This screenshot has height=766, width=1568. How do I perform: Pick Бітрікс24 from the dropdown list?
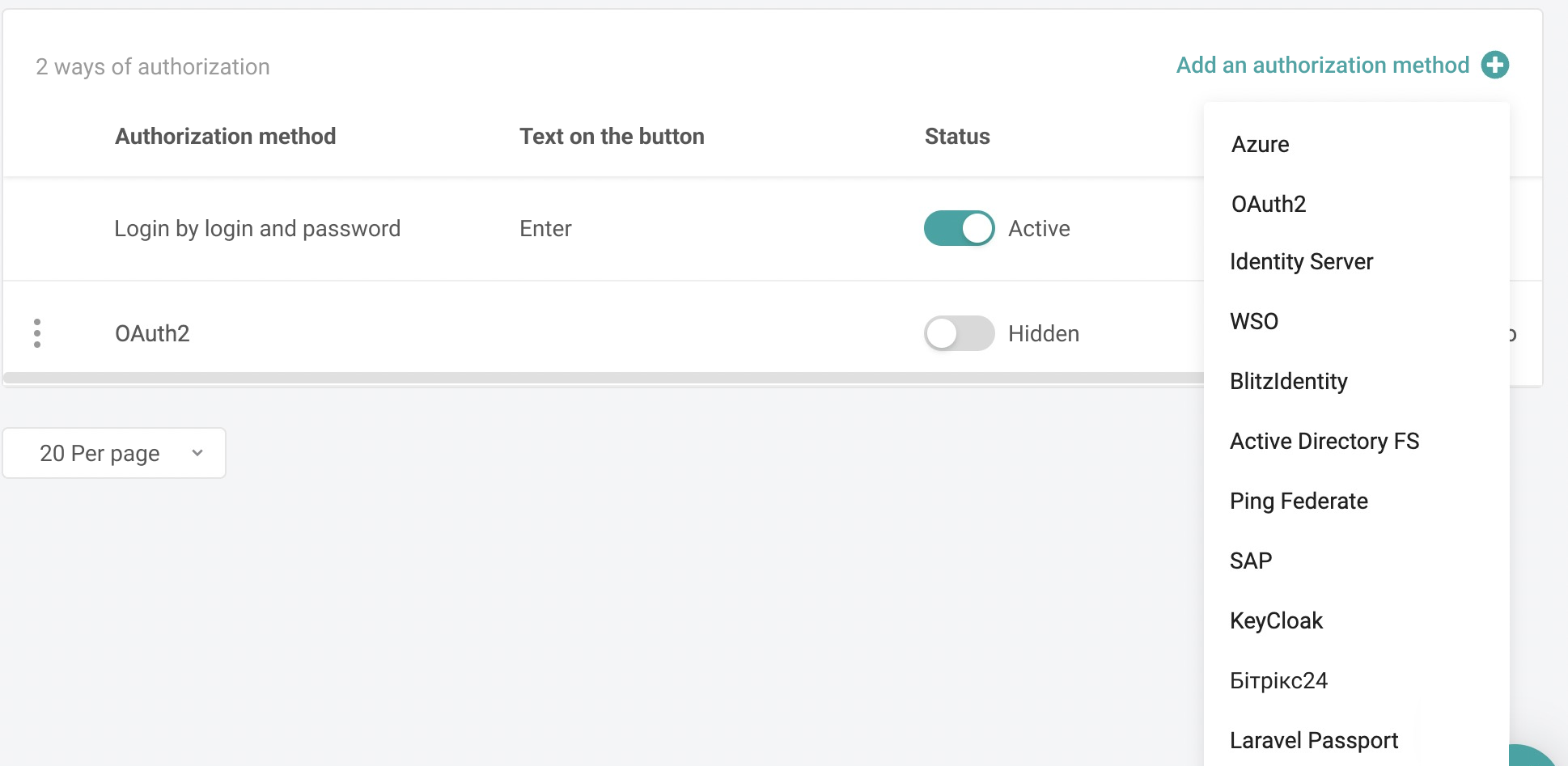point(1278,680)
